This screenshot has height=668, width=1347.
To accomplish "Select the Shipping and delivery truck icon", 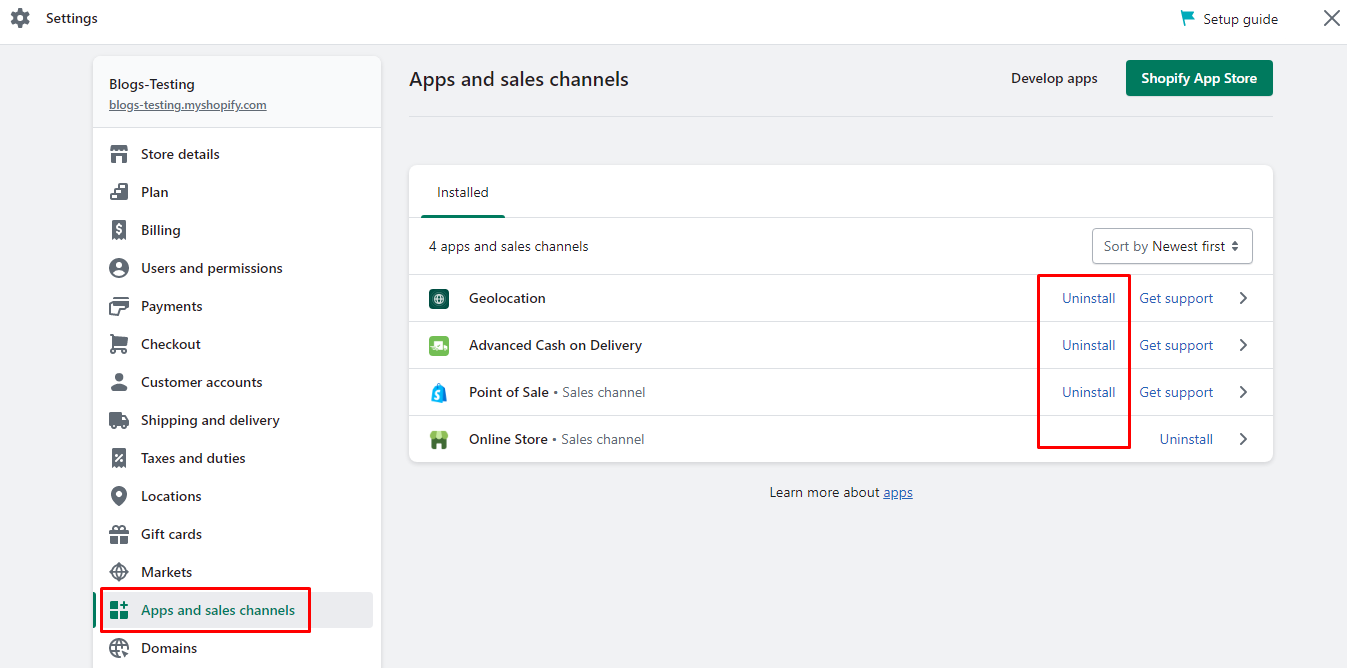I will [119, 419].
